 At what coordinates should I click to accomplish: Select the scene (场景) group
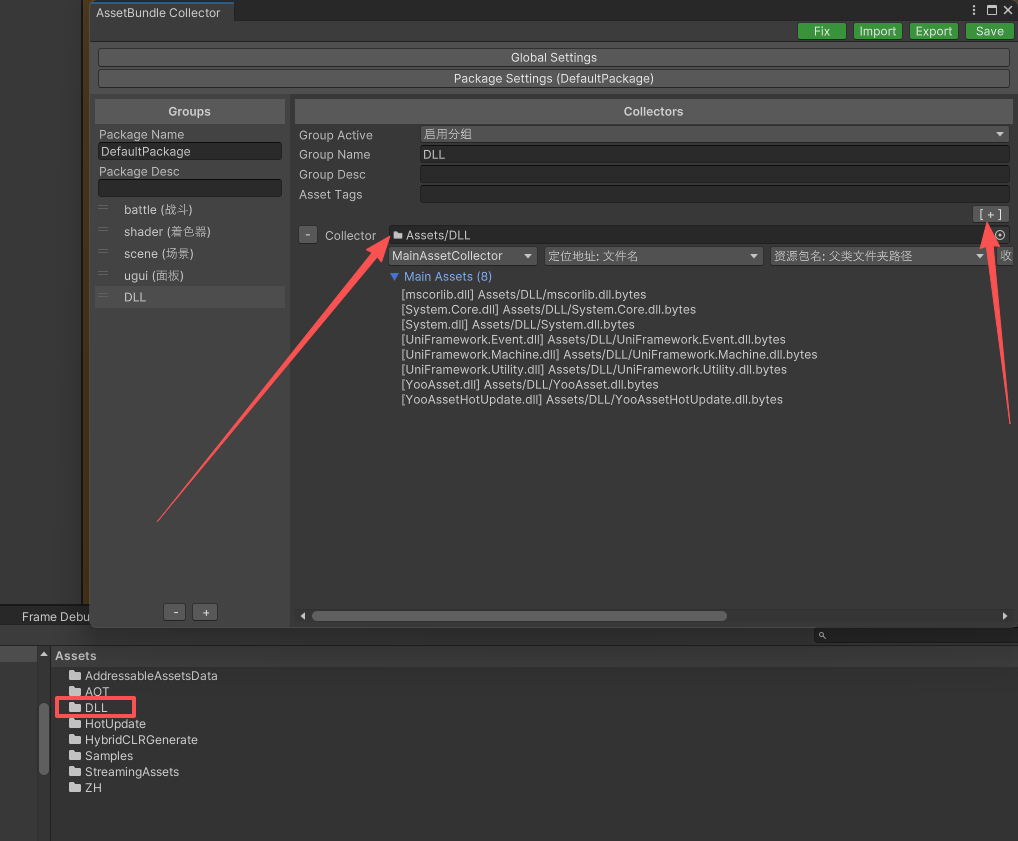click(x=190, y=254)
